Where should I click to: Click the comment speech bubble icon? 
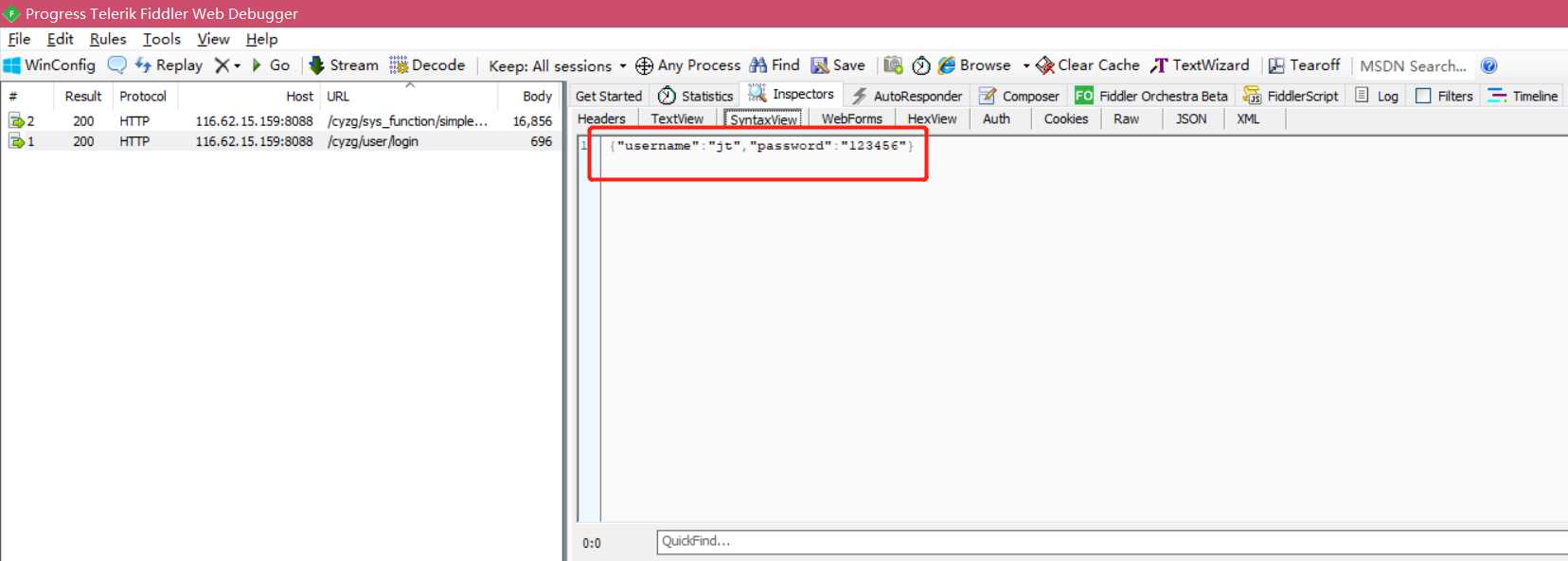[x=116, y=65]
